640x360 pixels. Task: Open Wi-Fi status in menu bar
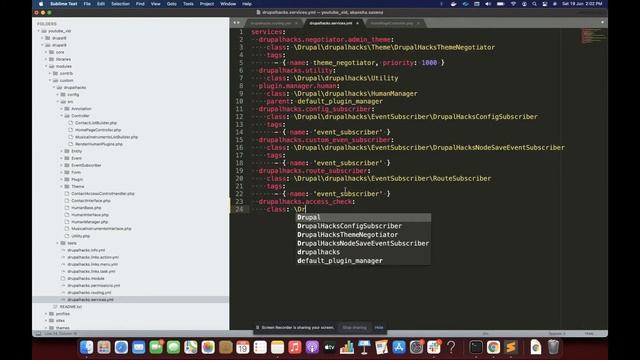(513, 4)
